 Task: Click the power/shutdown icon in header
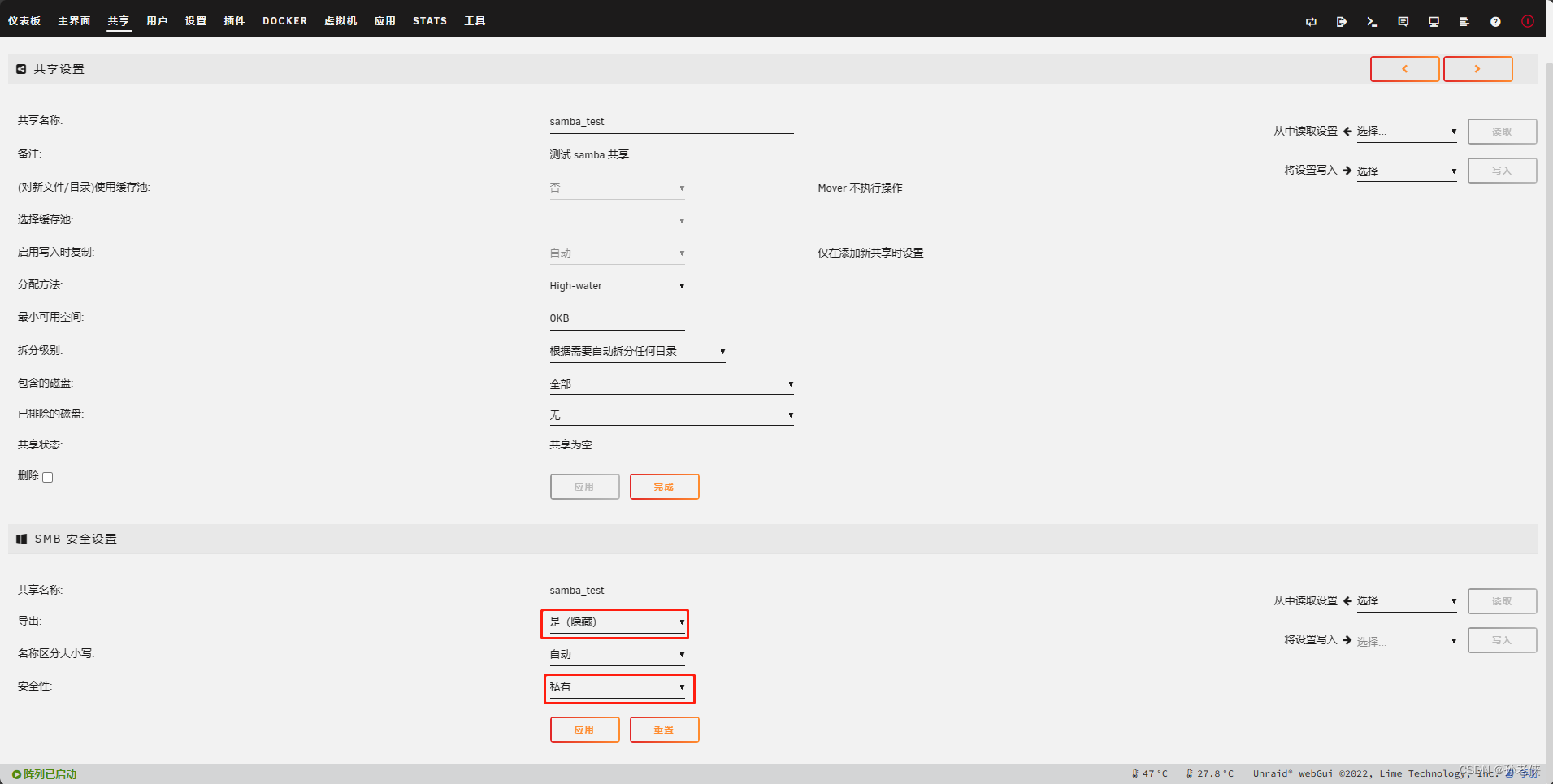point(1528,22)
